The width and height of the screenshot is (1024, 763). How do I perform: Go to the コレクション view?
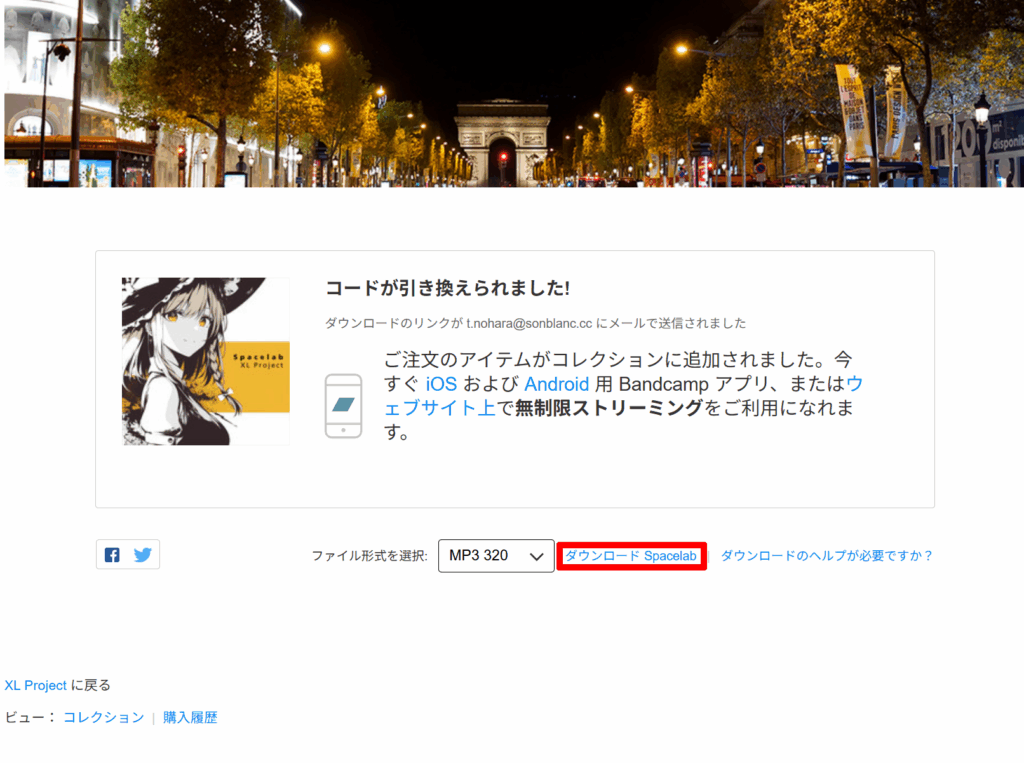coord(104,717)
